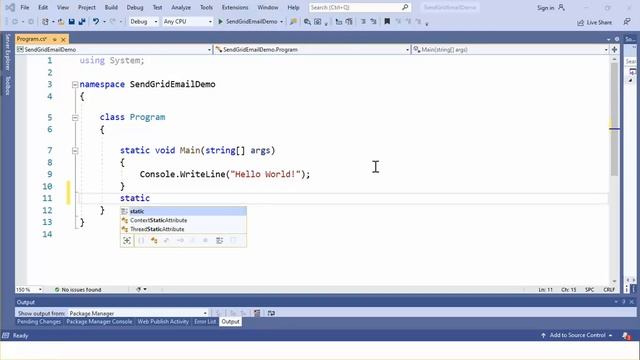Click the Save icon in toolbar
The image size is (640, 360).
(71, 22)
